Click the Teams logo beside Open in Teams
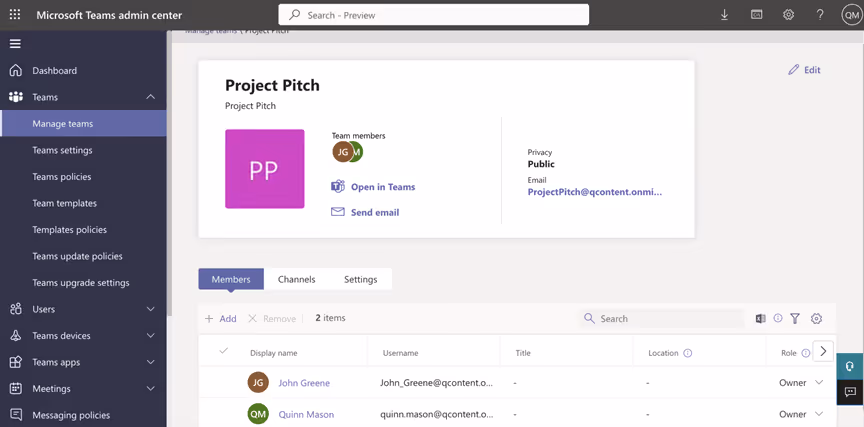 coord(338,186)
